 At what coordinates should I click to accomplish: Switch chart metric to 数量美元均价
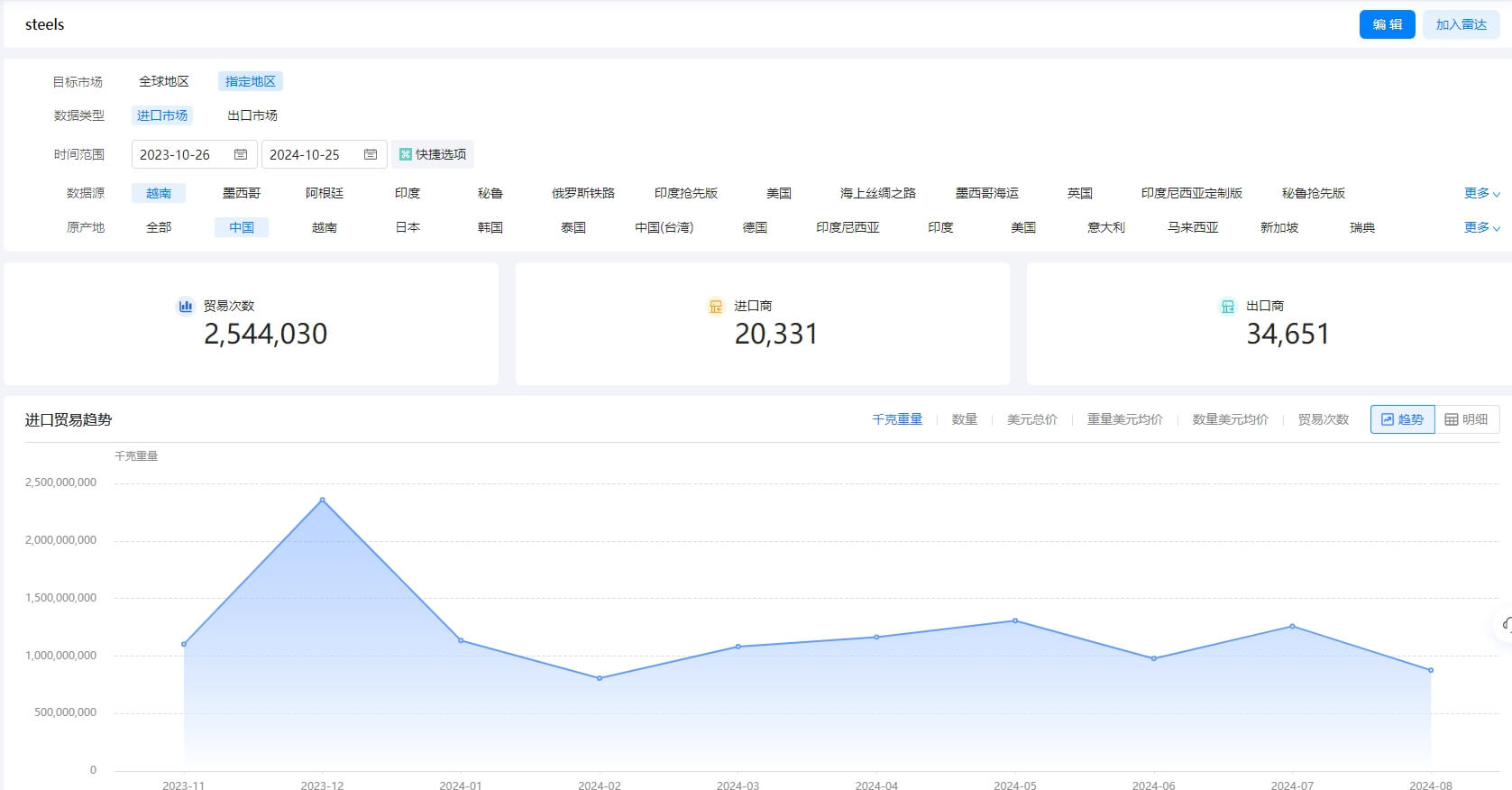pyautogui.click(x=1231, y=419)
